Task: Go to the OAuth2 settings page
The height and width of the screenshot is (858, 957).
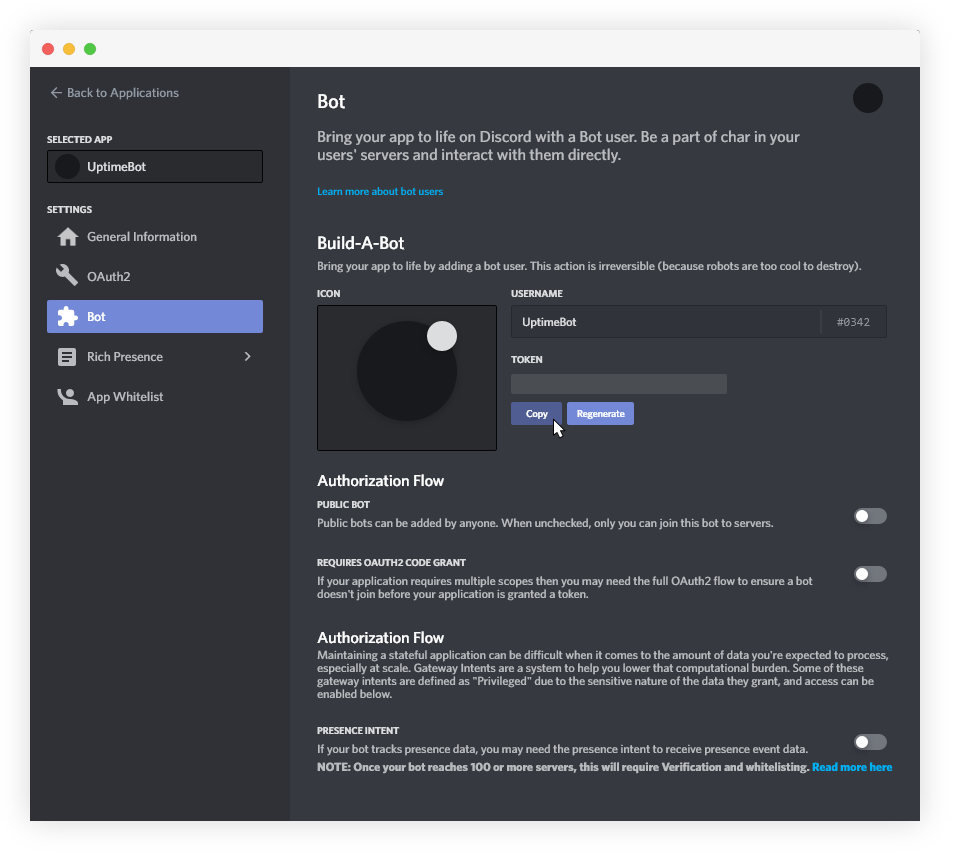Action: (155, 276)
